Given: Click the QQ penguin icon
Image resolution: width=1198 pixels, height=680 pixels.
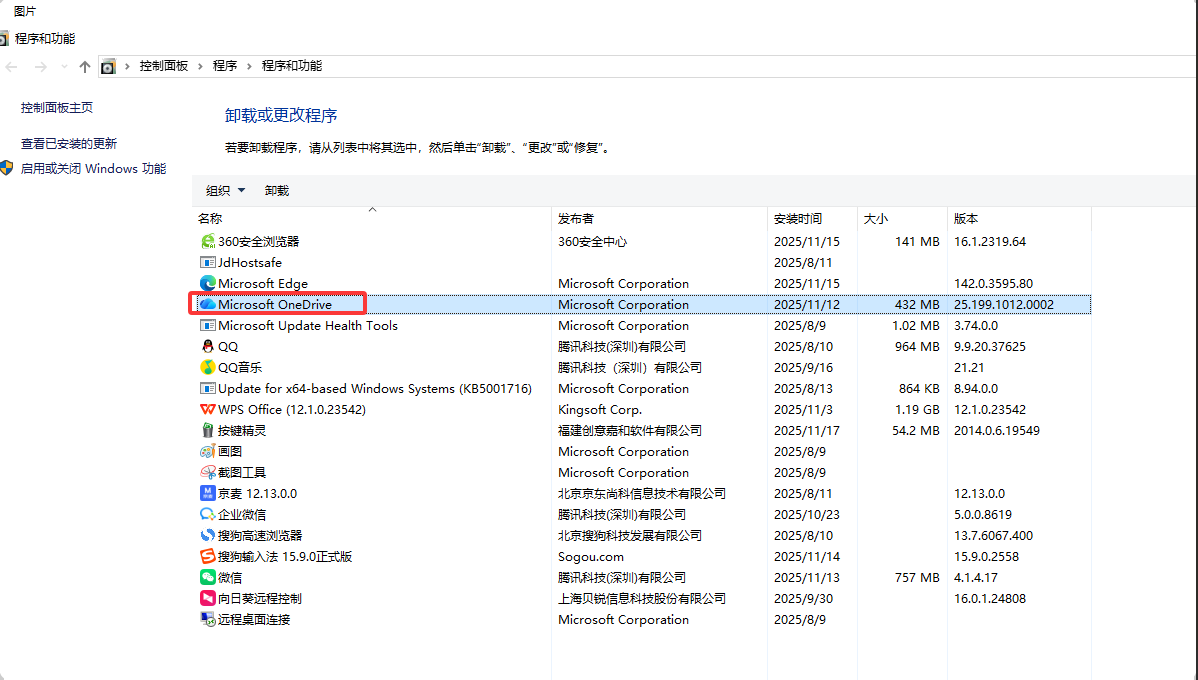Looking at the screenshot, I should tap(208, 346).
